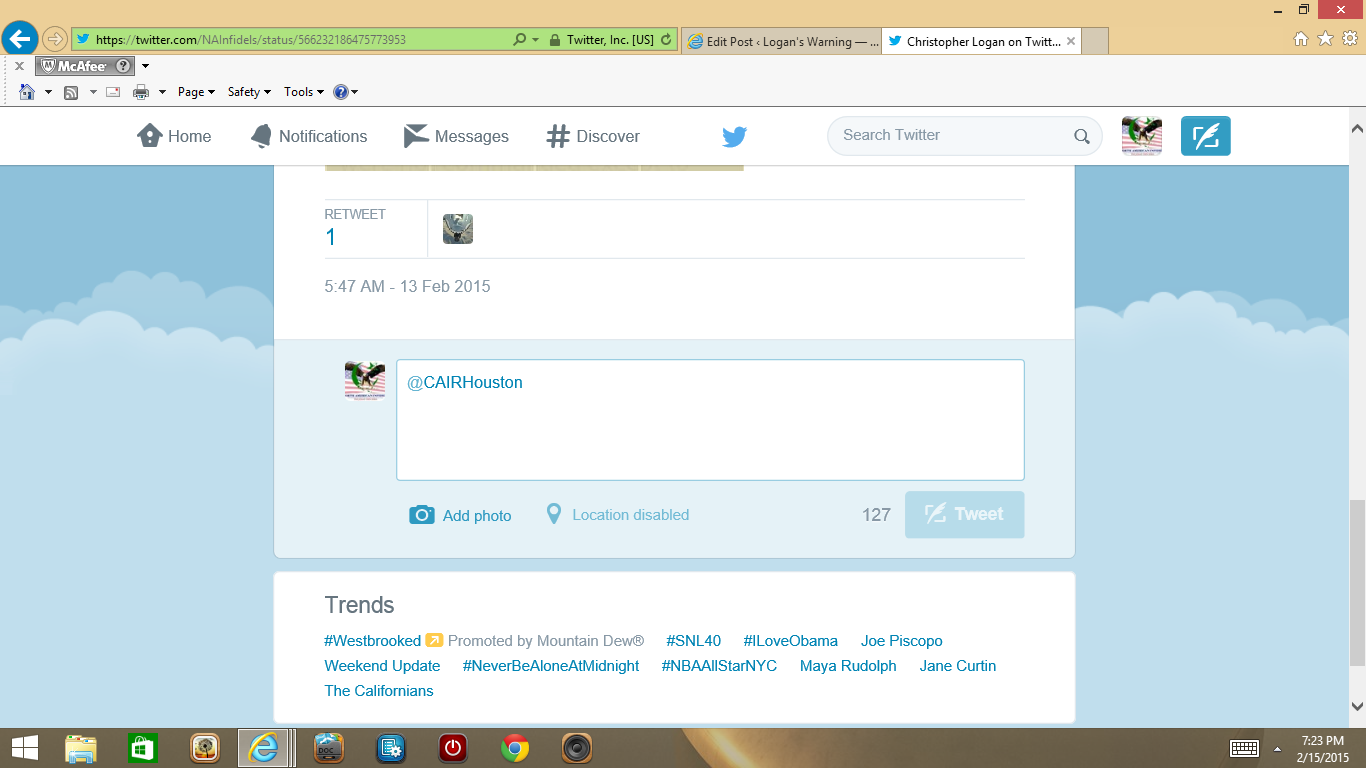Click the address bar search magnifier icon

[519, 40]
